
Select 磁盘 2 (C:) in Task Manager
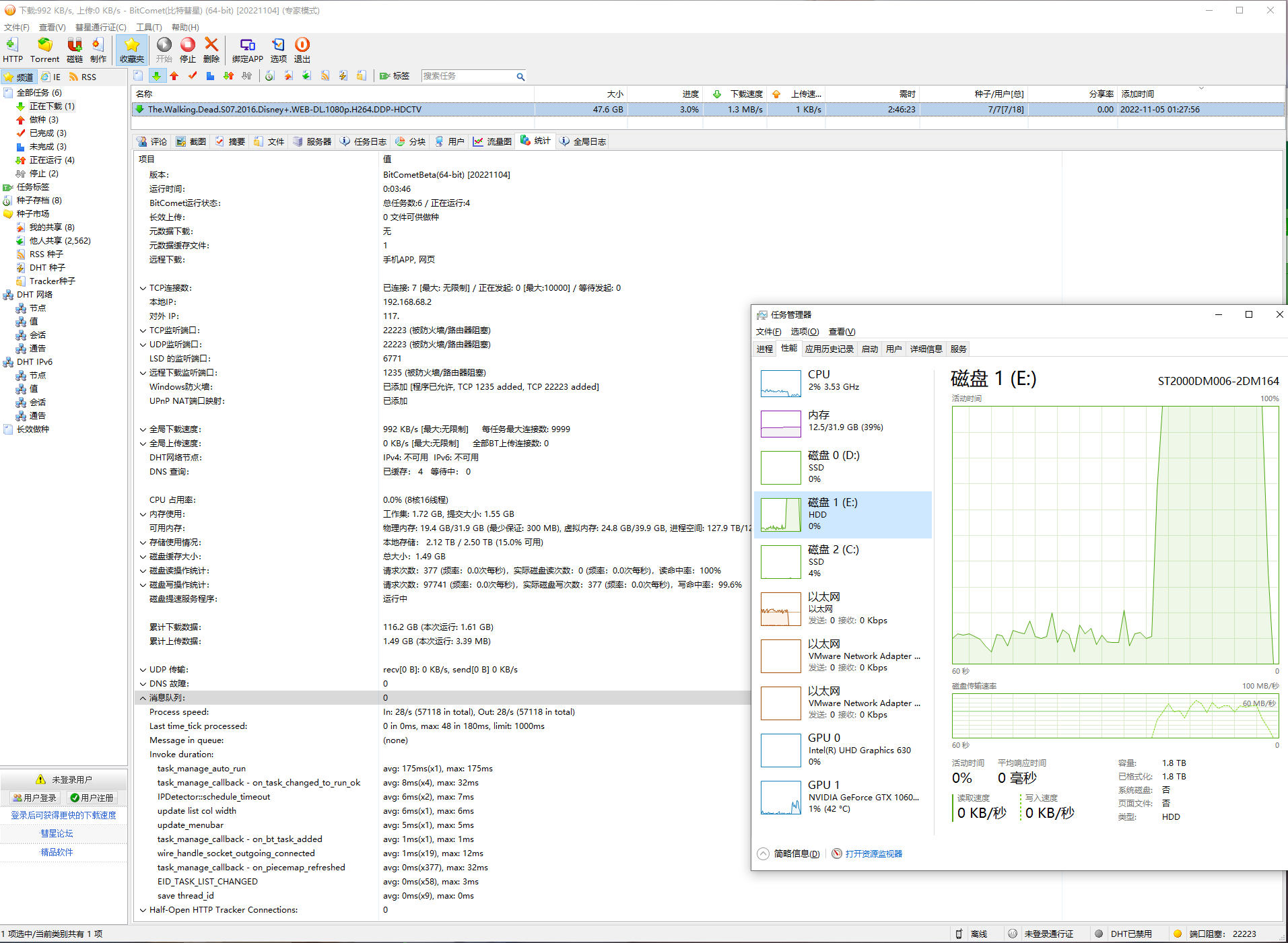(x=843, y=561)
